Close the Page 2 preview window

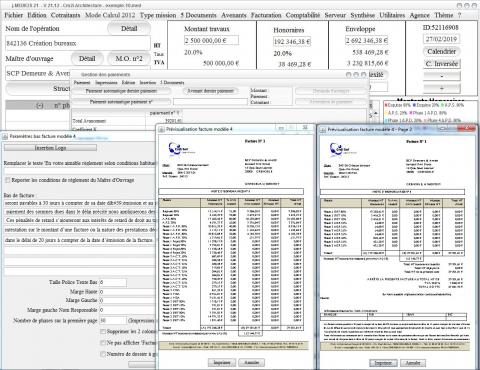point(468,128)
